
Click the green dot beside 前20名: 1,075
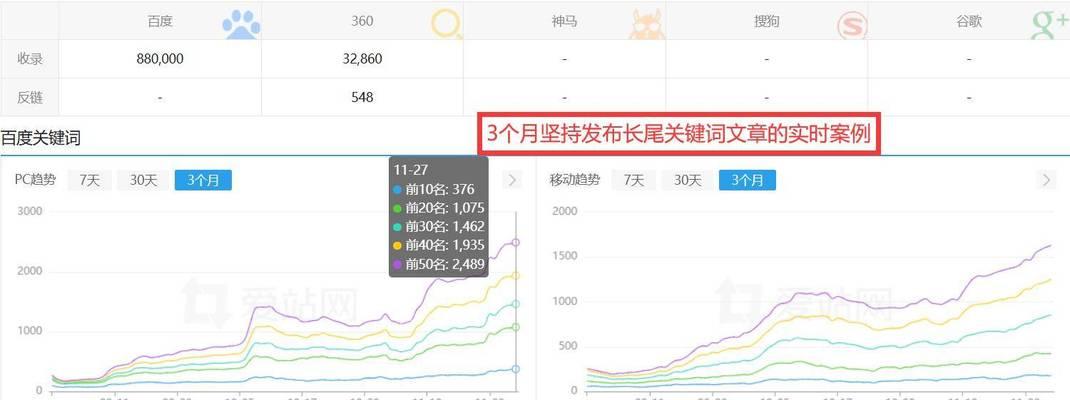tap(398, 208)
